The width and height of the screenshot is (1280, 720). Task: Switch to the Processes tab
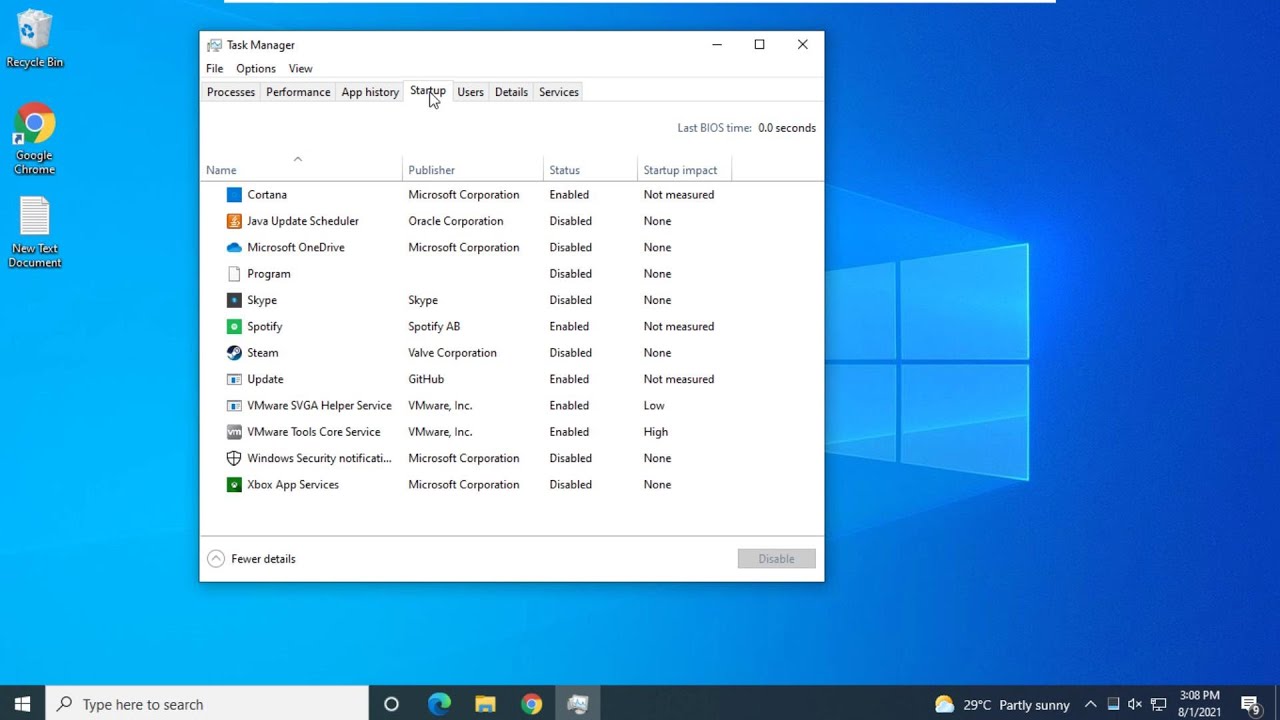coord(231,92)
